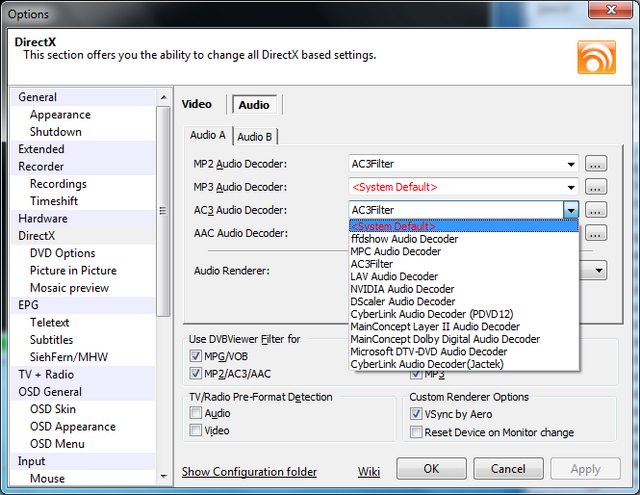Expand the MP2 Audio Decoder dropdown
640x495 pixels.
coord(571,164)
